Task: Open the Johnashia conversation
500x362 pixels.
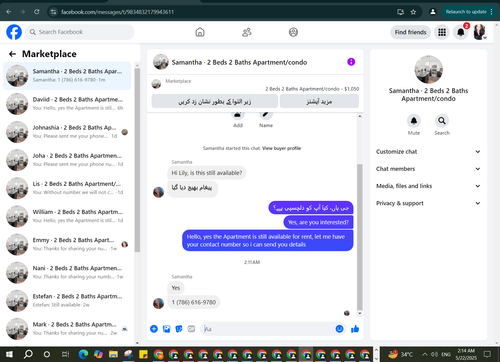Action: (67, 132)
